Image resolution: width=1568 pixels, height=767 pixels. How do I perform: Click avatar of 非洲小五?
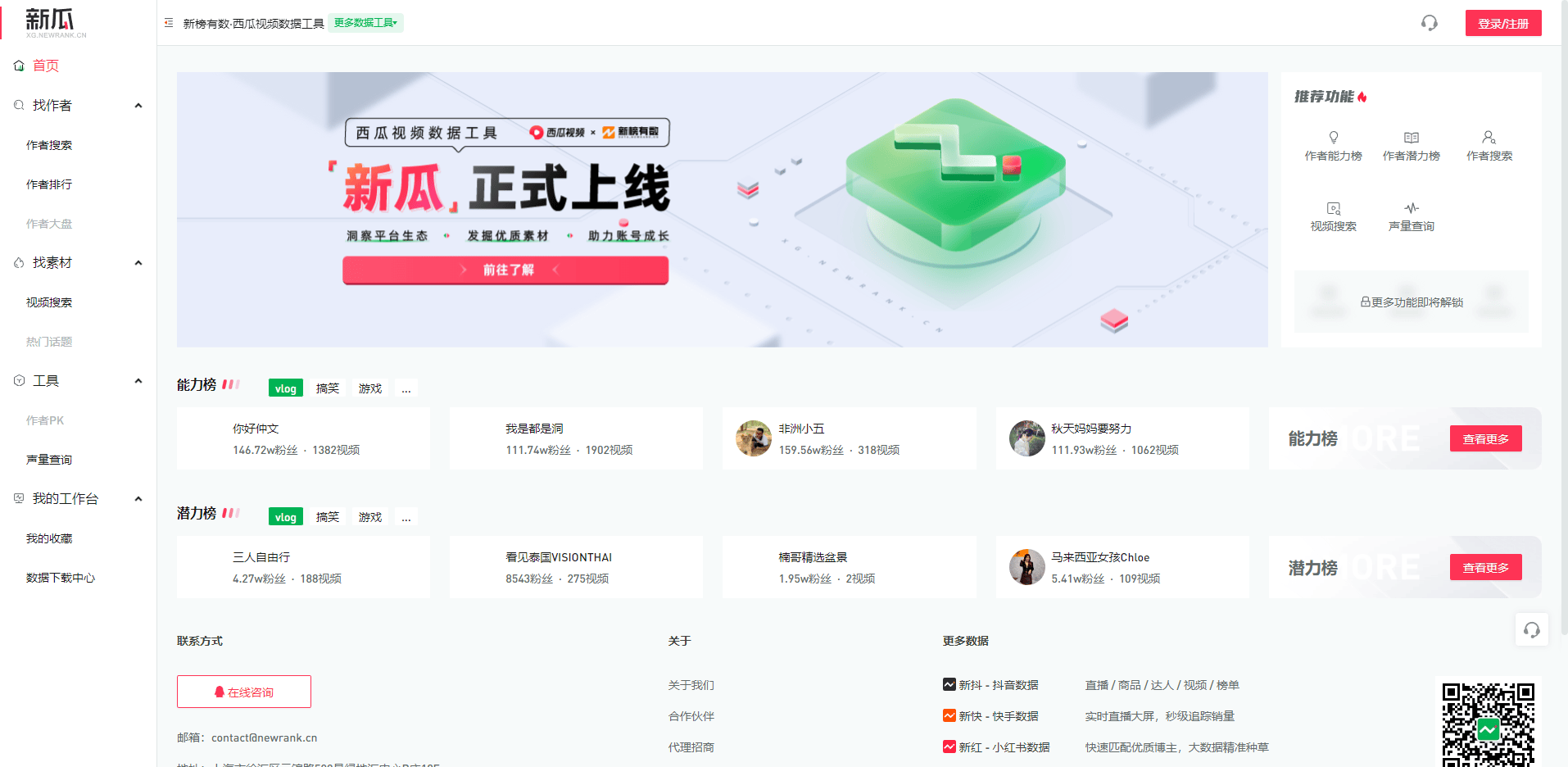tap(754, 438)
